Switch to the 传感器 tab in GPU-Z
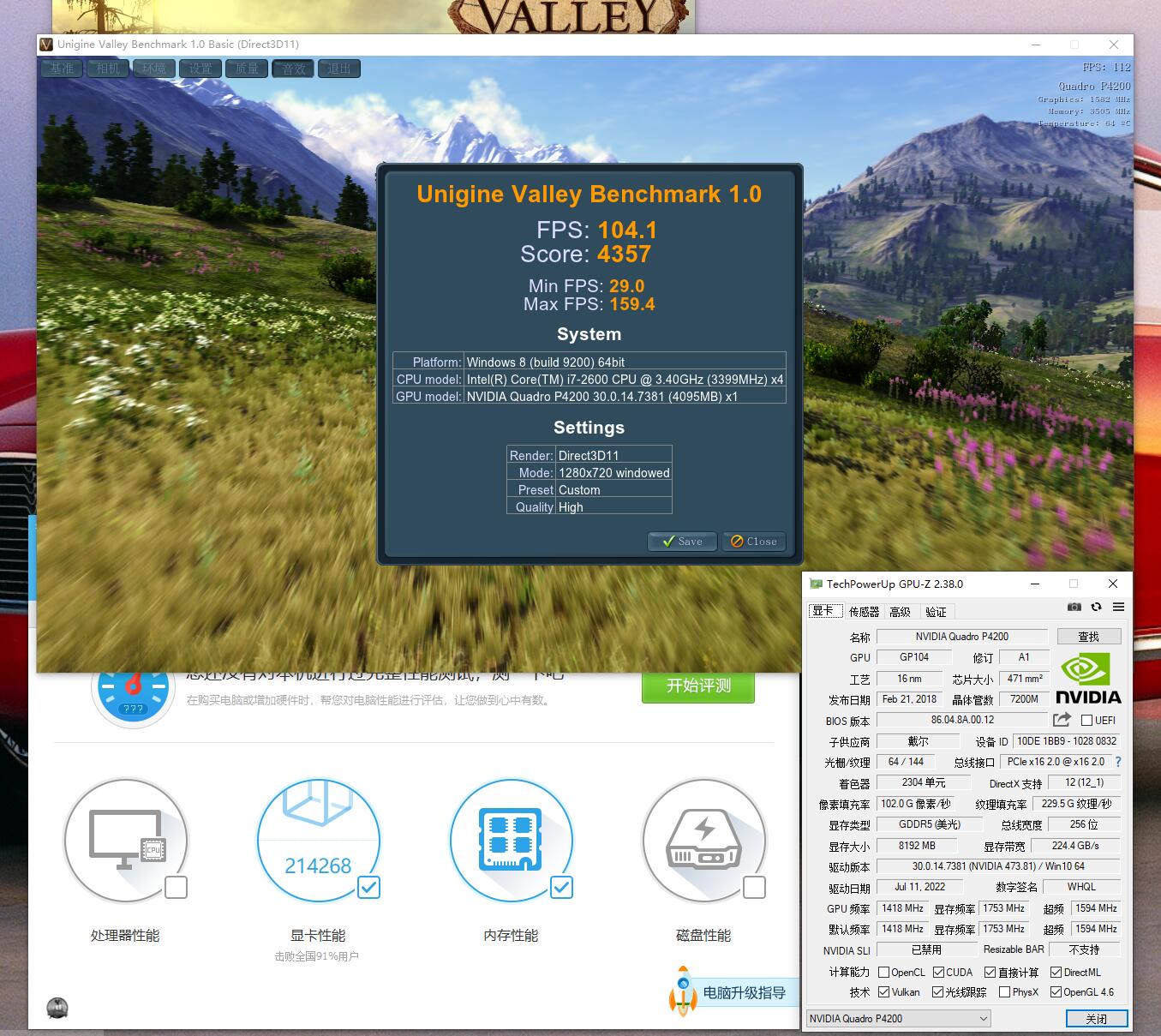This screenshot has height=1036, width=1161. pos(864,612)
